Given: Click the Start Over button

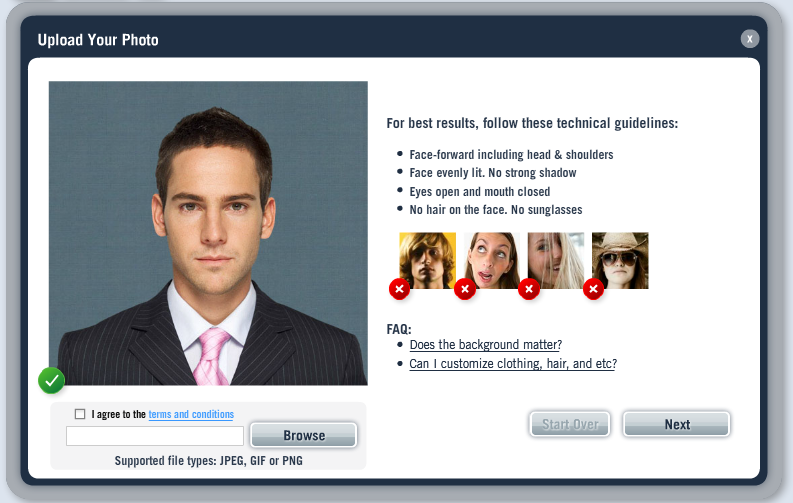Looking at the screenshot, I should [570, 424].
